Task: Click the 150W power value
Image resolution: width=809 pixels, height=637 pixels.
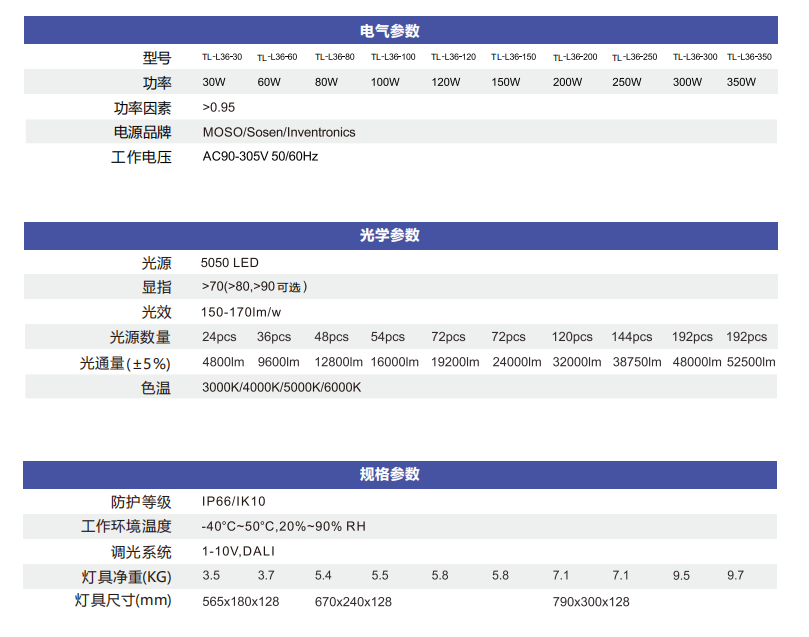Action: point(505,82)
